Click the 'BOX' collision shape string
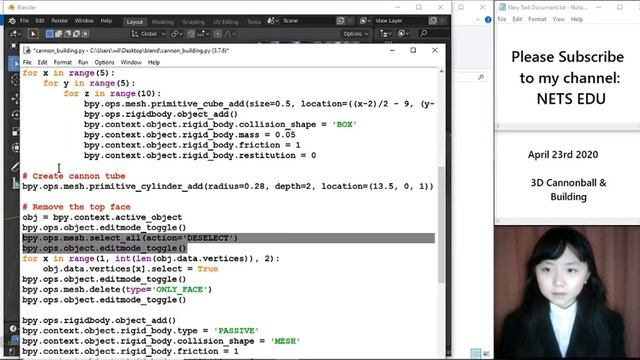This screenshot has height=360, width=640. pyautogui.click(x=344, y=124)
